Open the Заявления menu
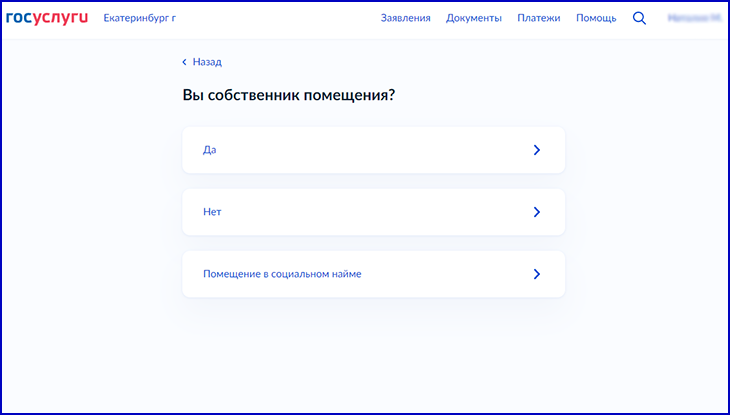Screen dimensions: 730x415 pyautogui.click(x=405, y=18)
